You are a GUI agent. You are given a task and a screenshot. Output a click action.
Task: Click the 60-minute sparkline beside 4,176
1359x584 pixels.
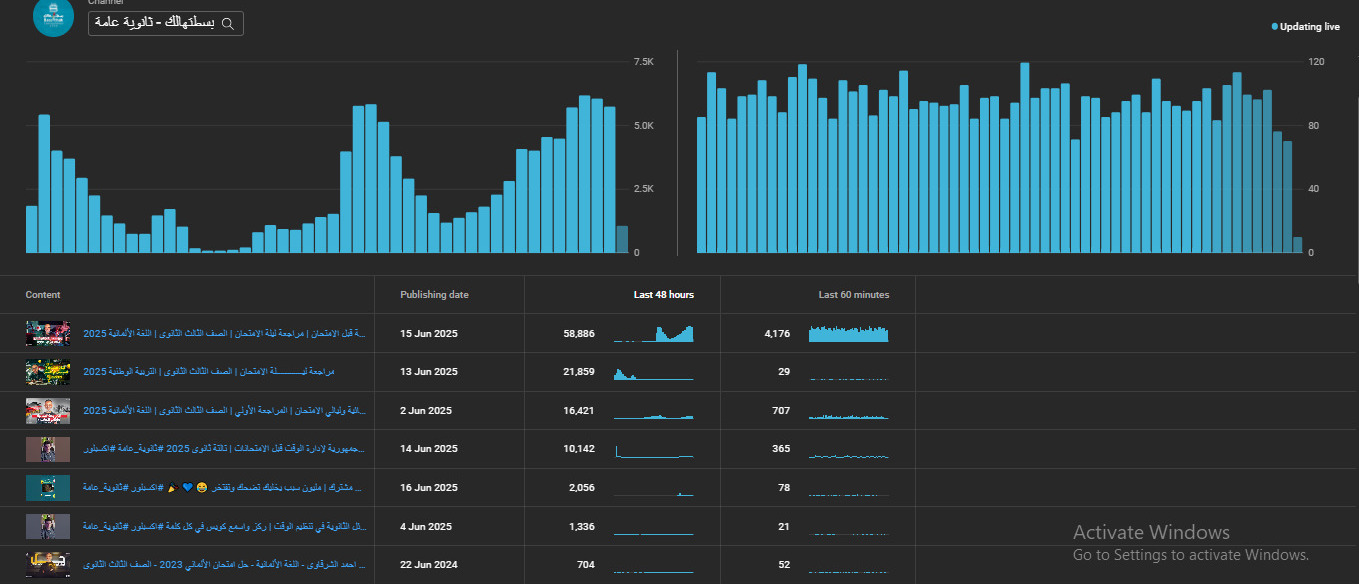pyautogui.click(x=848, y=333)
